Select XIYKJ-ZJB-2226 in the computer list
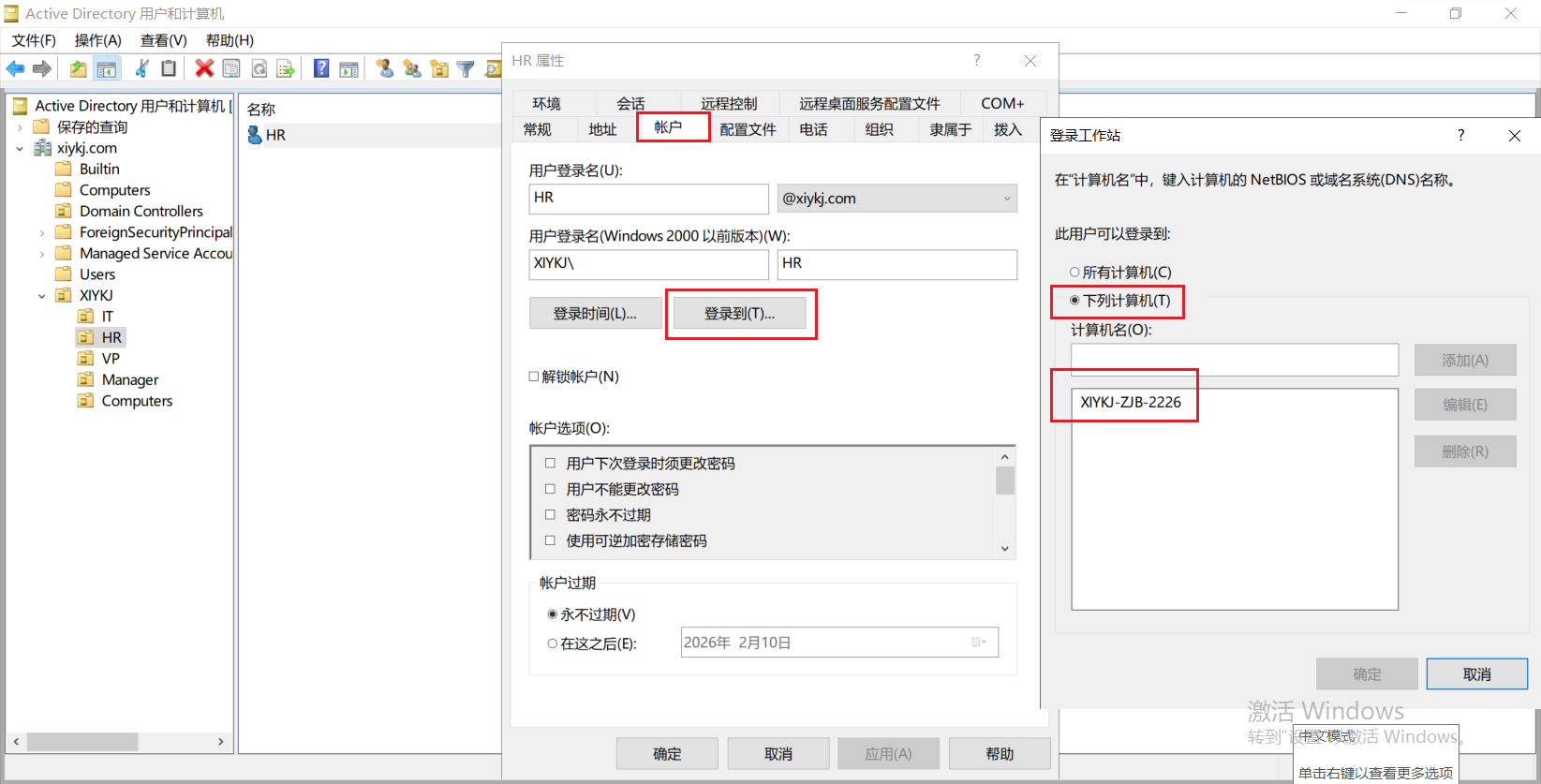This screenshot has width=1541, height=784. pyautogui.click(x=1131, y=402)
